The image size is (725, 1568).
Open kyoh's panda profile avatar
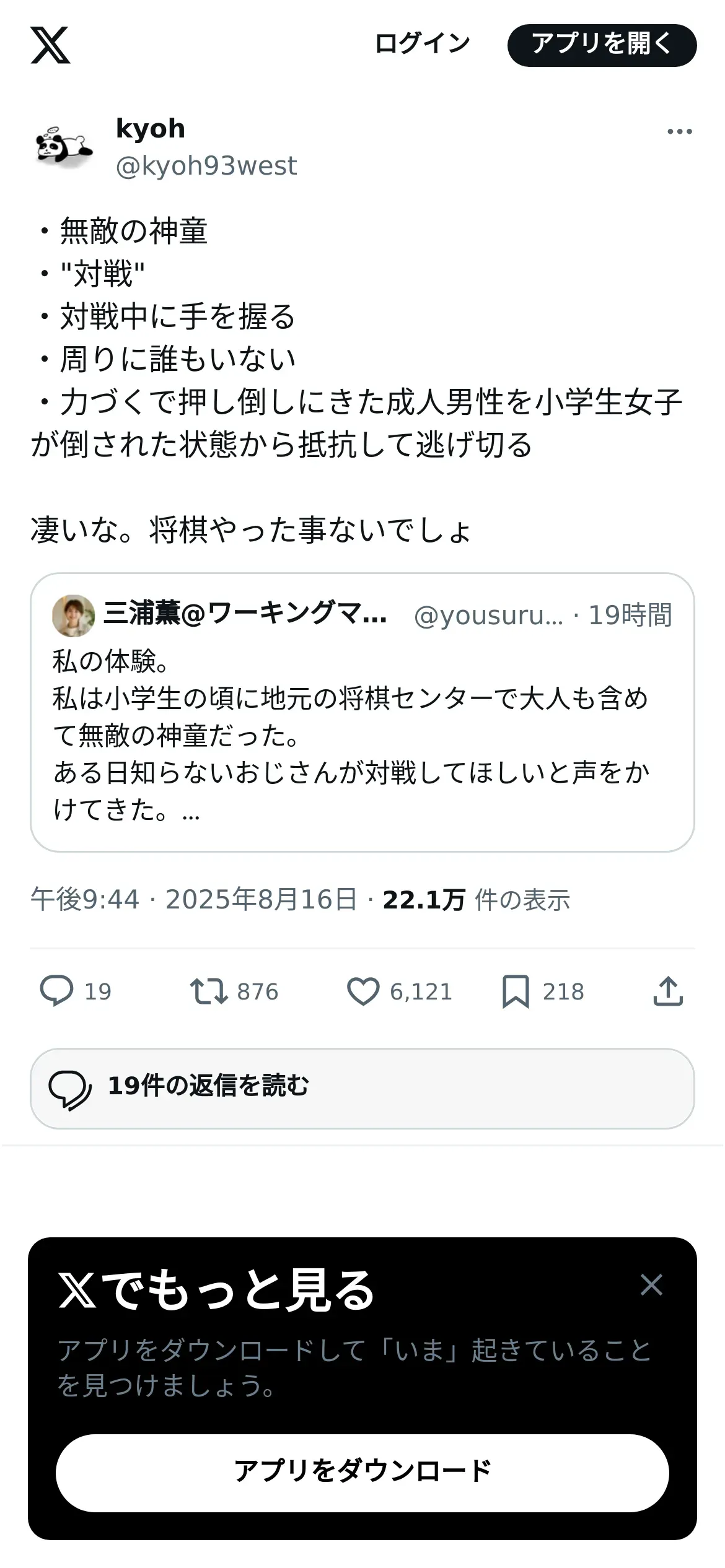pos(63,147)
